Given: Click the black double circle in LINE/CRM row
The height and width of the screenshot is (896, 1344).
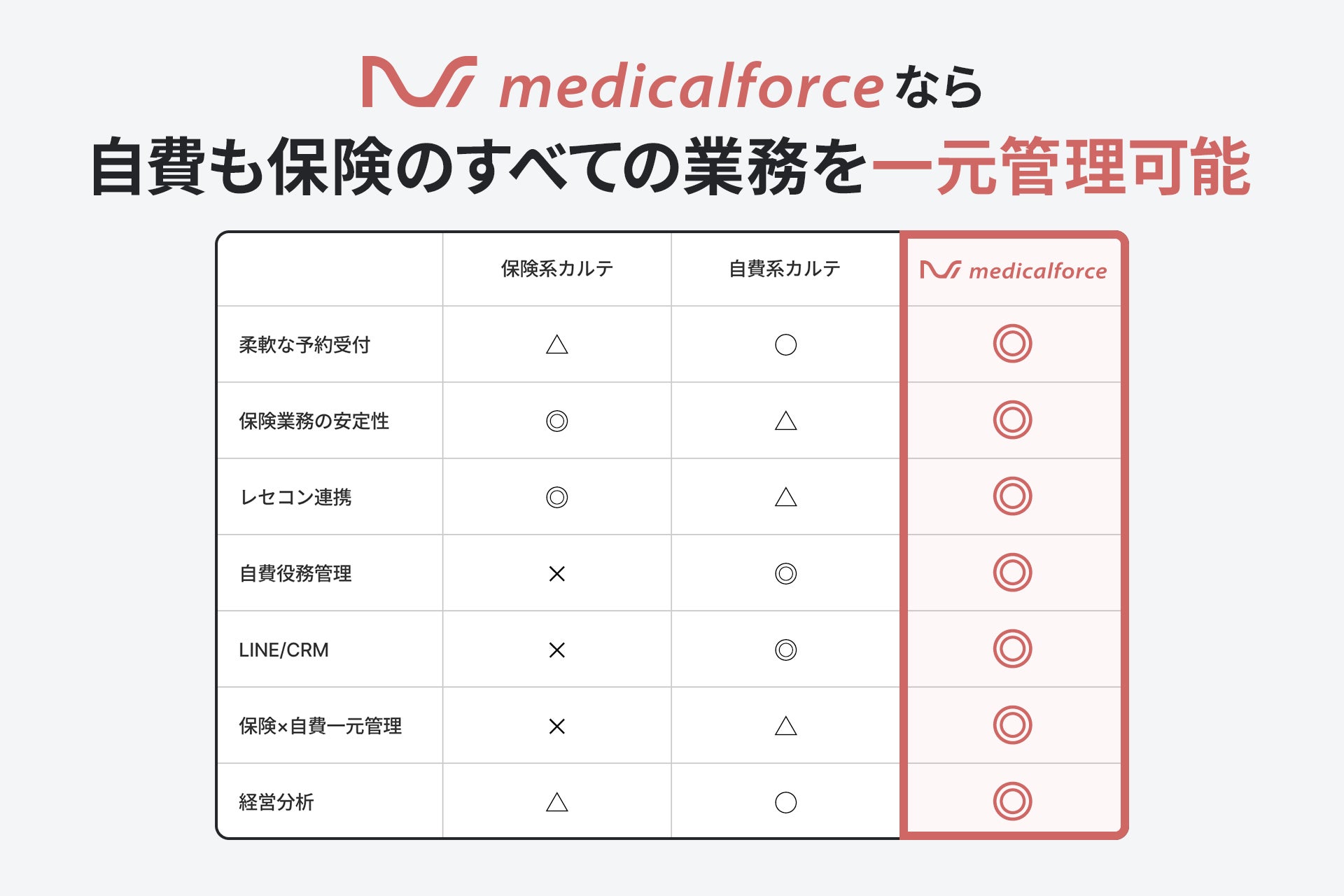Looking at the screenshot, I should 785,650.
